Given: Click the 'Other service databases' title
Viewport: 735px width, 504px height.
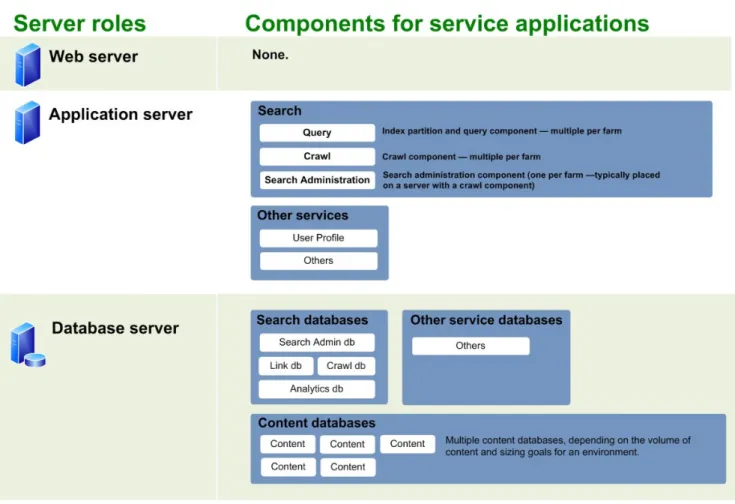Looking at the screenshot, I should tap(486, 320).
